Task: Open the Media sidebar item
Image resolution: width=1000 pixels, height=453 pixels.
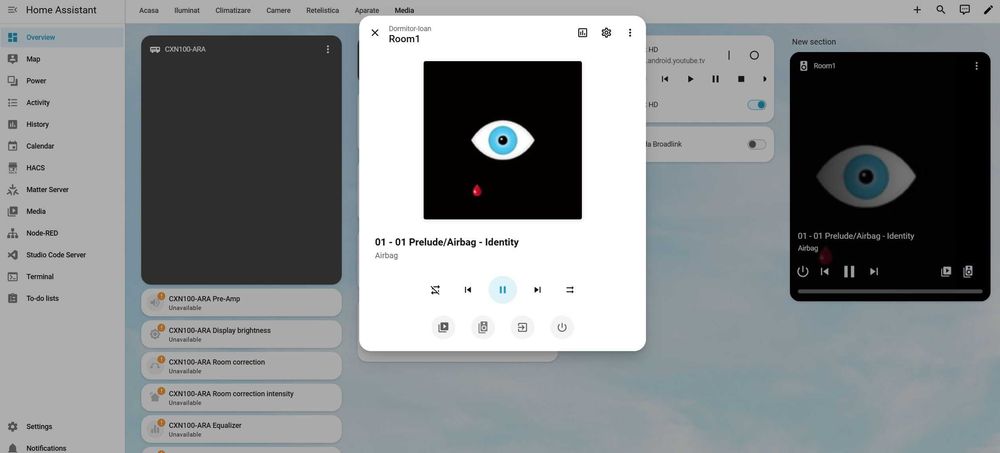Action: (62, 211)
